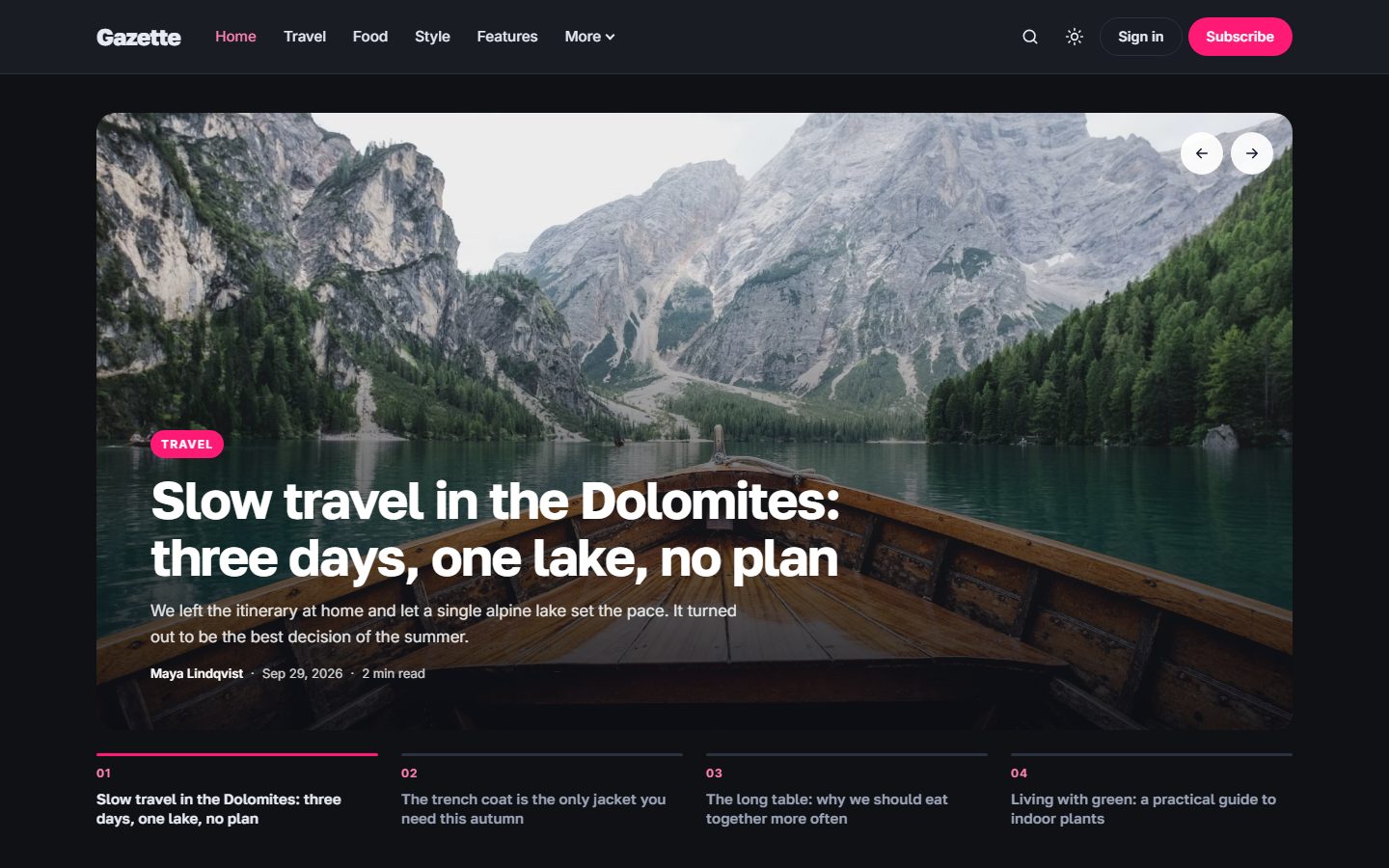Select slide 02 about the trench coat
This screenshot has height=868, width=1389.
pyautogui.click(x=542, y=791)
